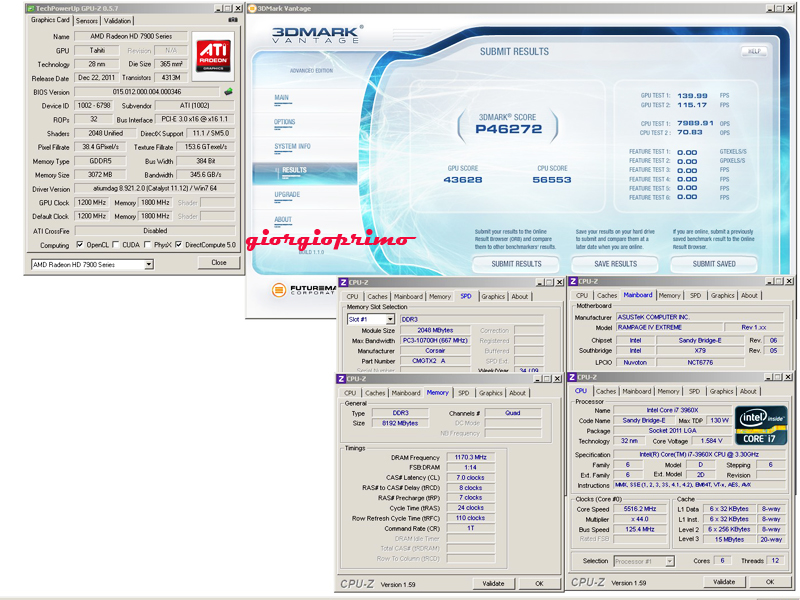The width and height of the screenshot is (800, 600).
Task: Open SYSTEM INFO in 3DMark Vantage
Action: [292, 146]
